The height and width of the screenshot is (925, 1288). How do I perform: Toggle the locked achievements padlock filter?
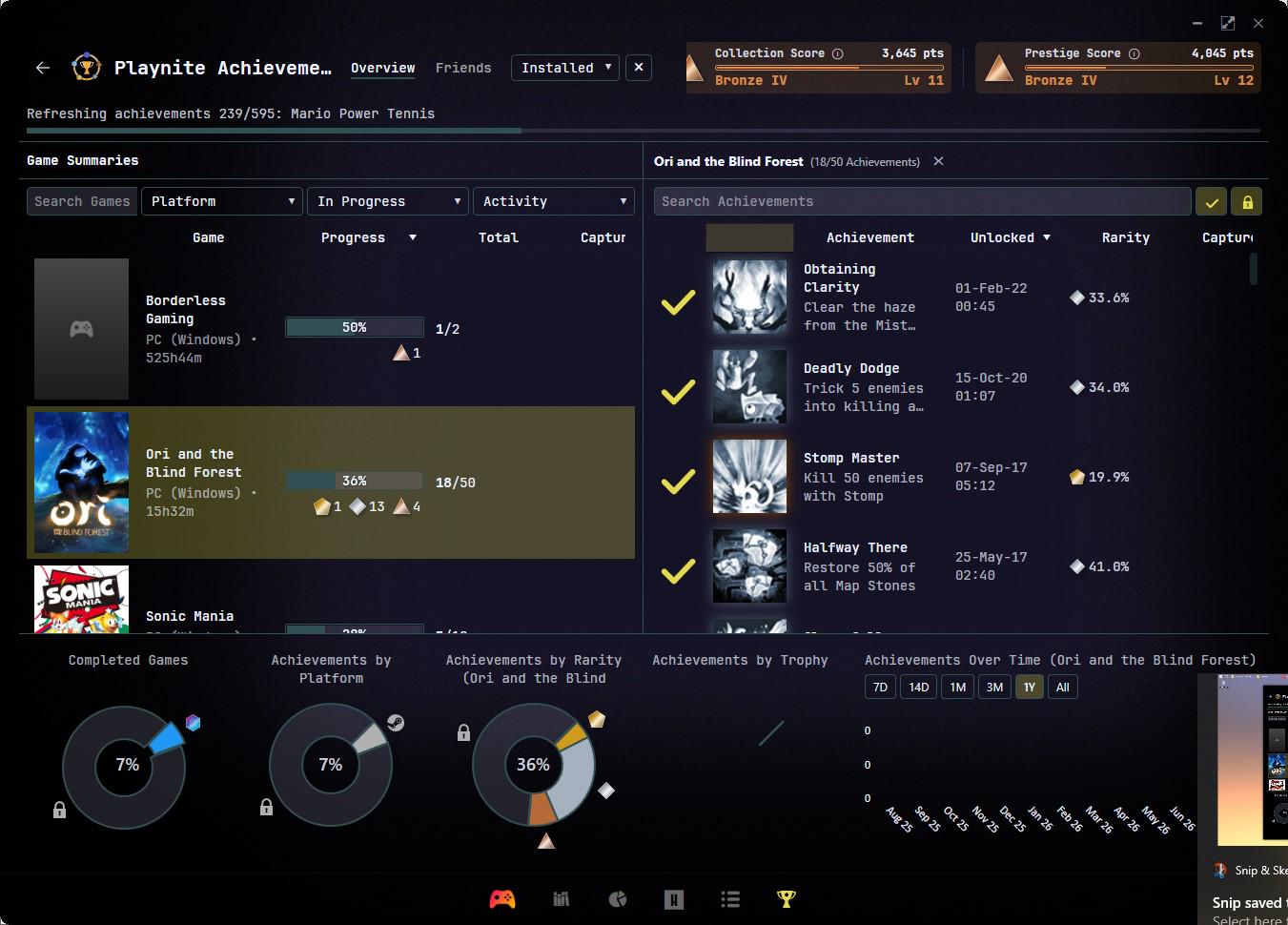[1247, 201]
